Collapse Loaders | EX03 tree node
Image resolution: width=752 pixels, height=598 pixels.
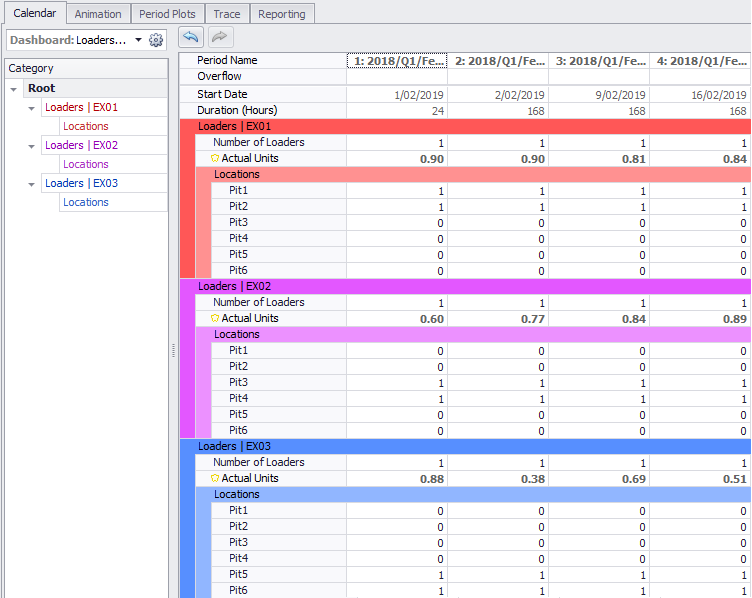(x=32, y=184)
